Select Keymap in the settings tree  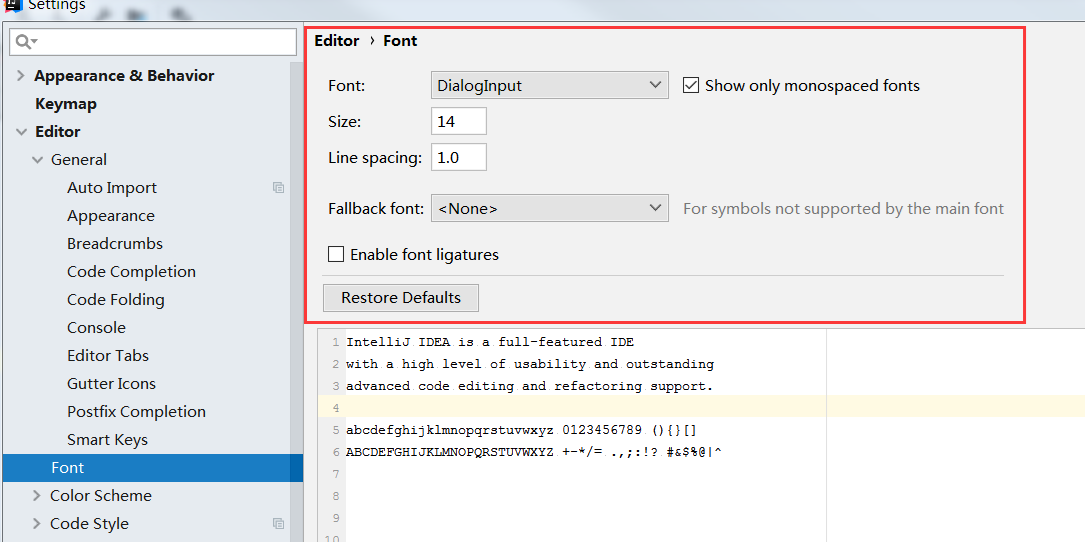tap(66, 104)
